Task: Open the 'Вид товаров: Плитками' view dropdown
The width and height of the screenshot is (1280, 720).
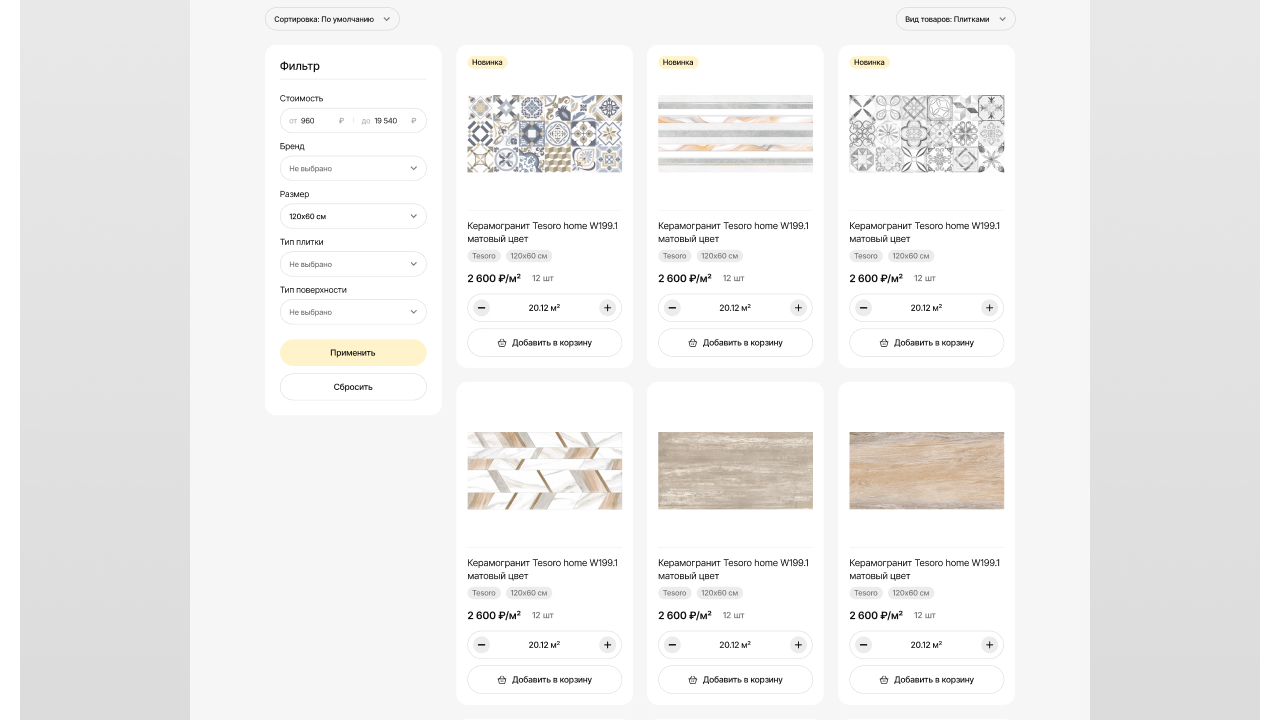Action: point(955,19)
